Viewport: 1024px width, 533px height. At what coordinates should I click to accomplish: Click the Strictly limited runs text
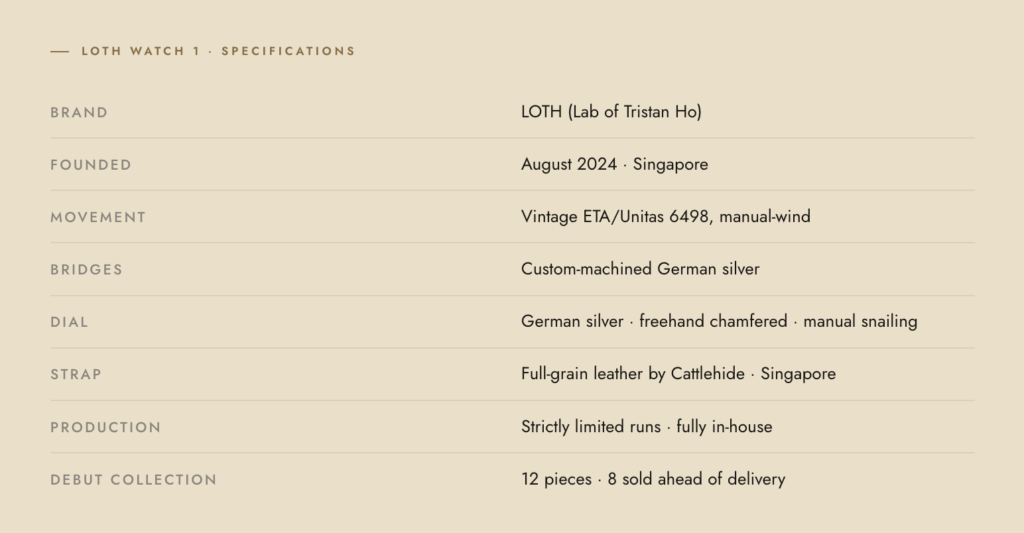(590, 427)
